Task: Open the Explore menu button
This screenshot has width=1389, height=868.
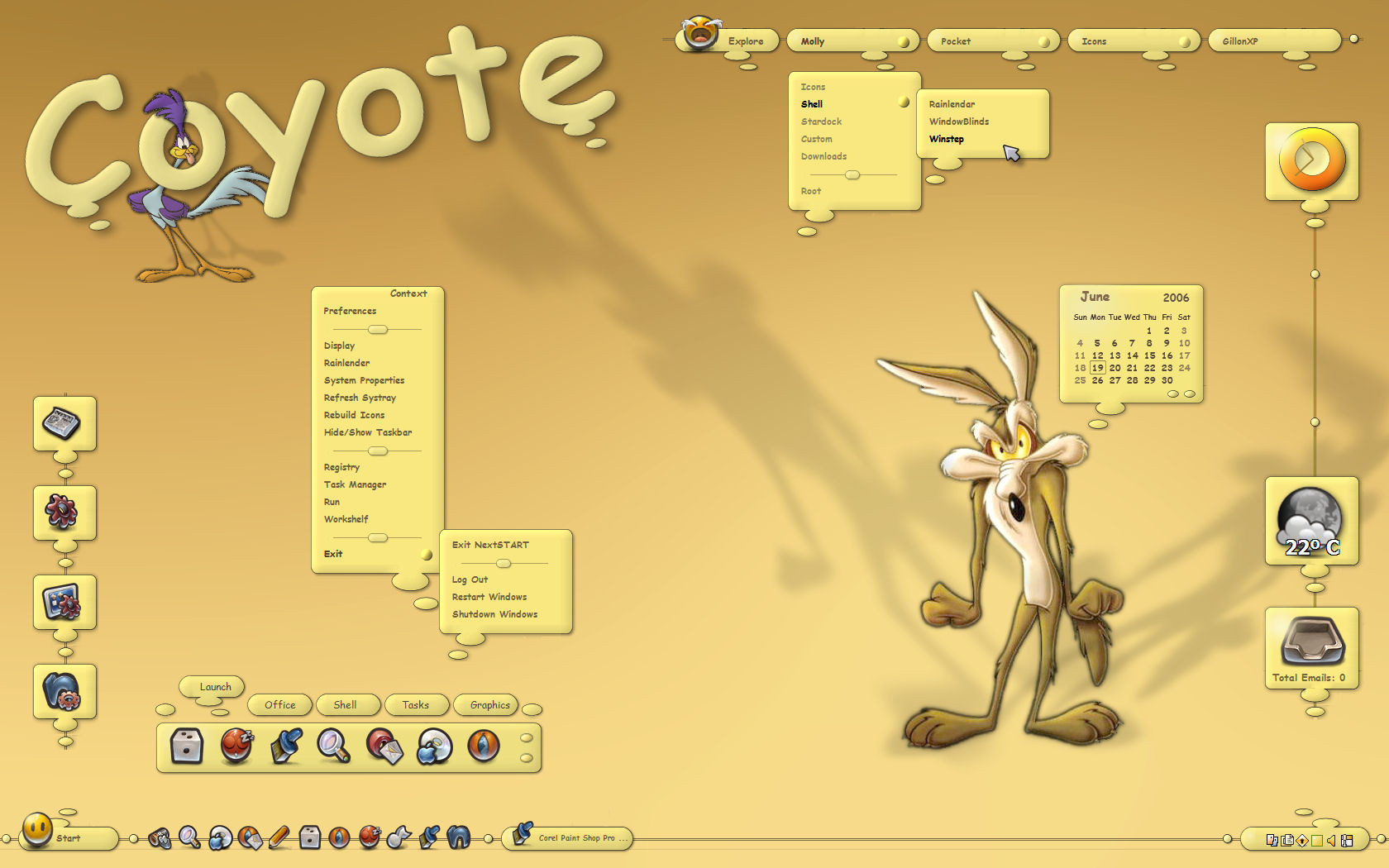Action: point(728,40)
